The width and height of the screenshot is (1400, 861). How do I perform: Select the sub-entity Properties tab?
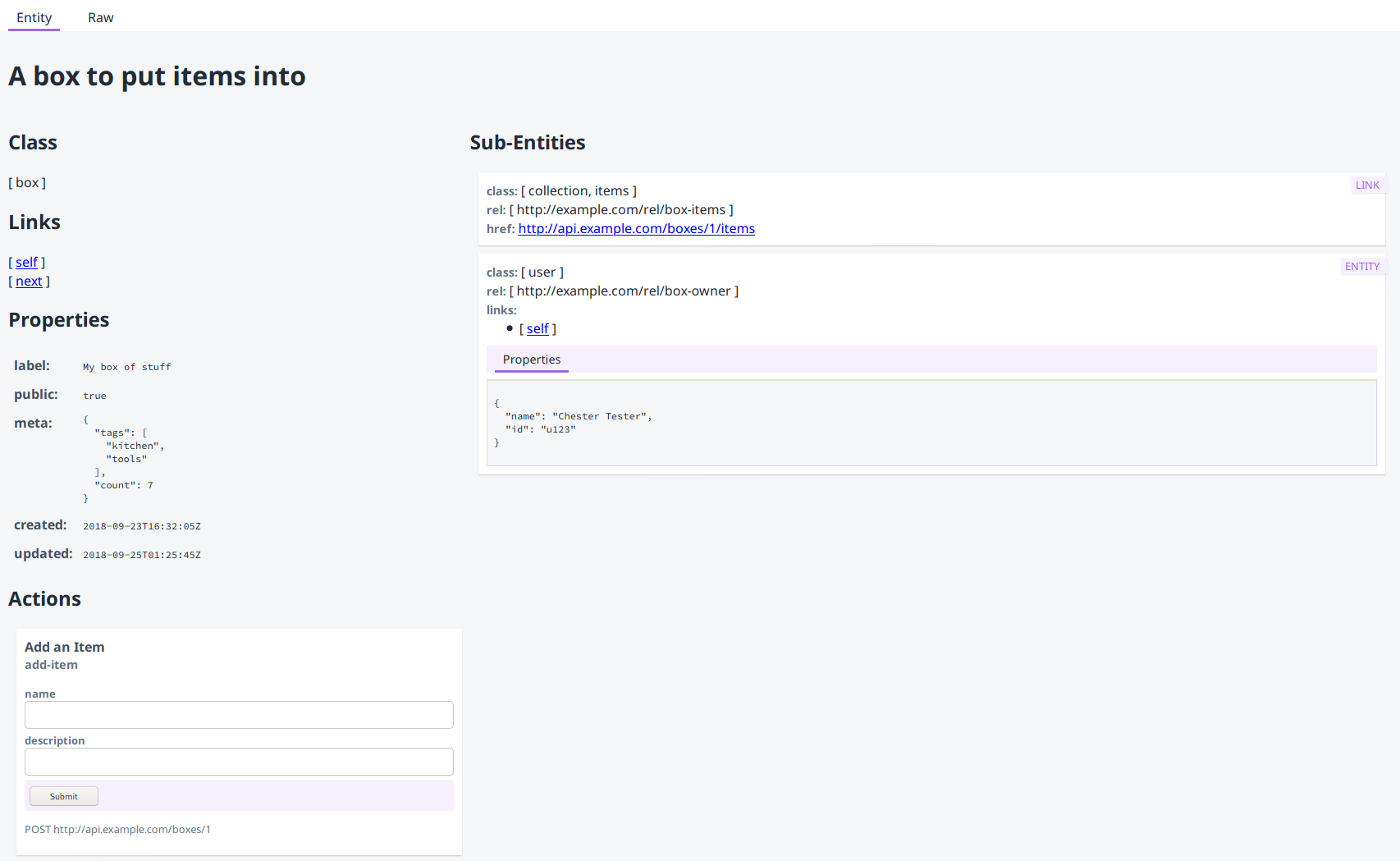tap(532, 360)
